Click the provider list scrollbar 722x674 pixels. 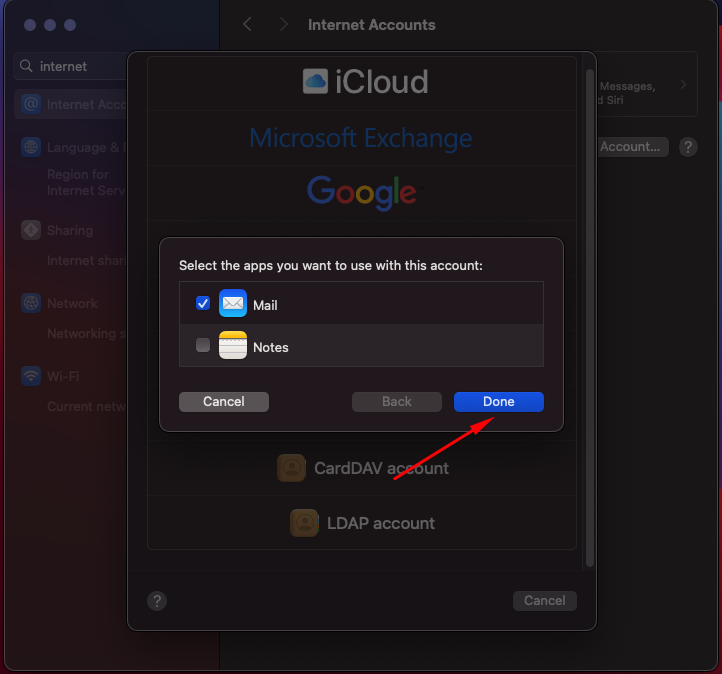589,318
